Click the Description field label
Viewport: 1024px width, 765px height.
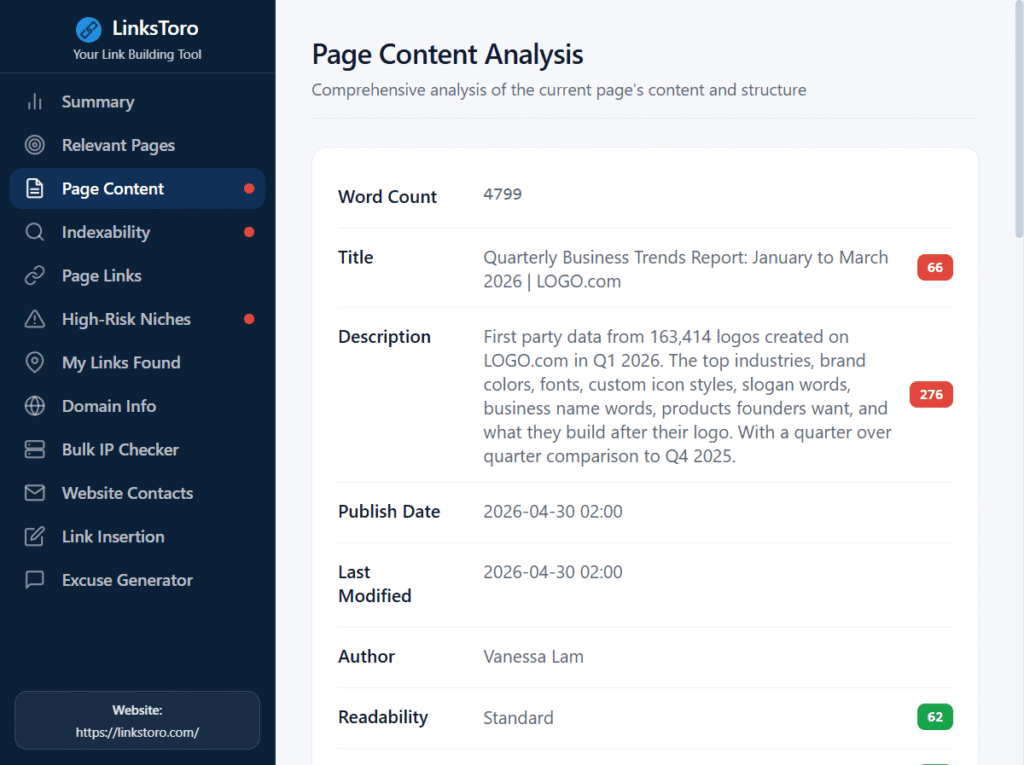pyautogui.click(x=385, y=337)
